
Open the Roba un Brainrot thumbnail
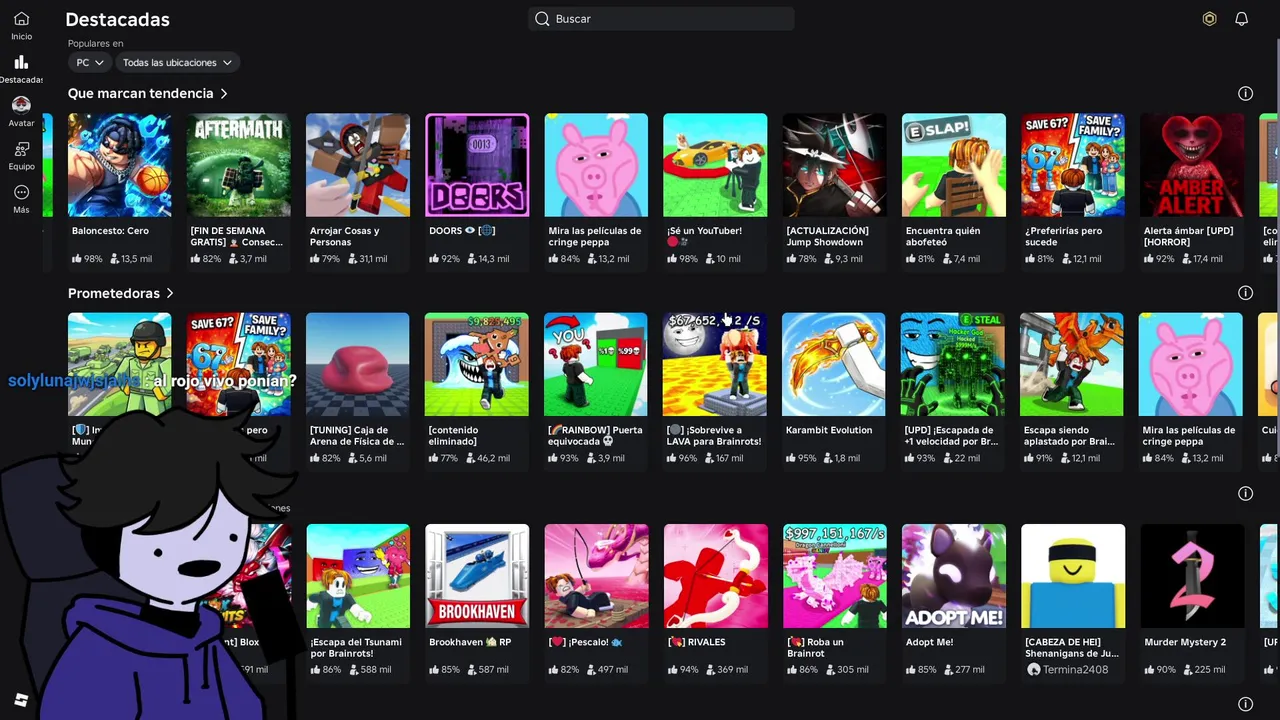[x=834, y=576]
